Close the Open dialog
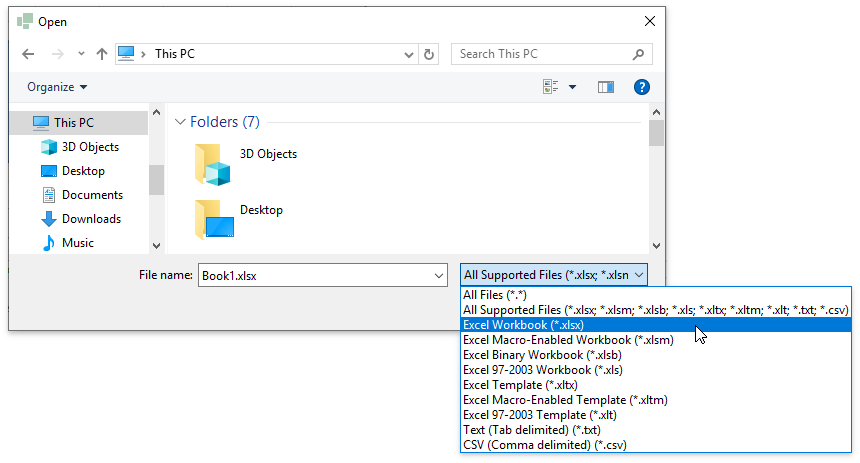The height and width of the screenshot is (463, 860). (x=650, y=21)
